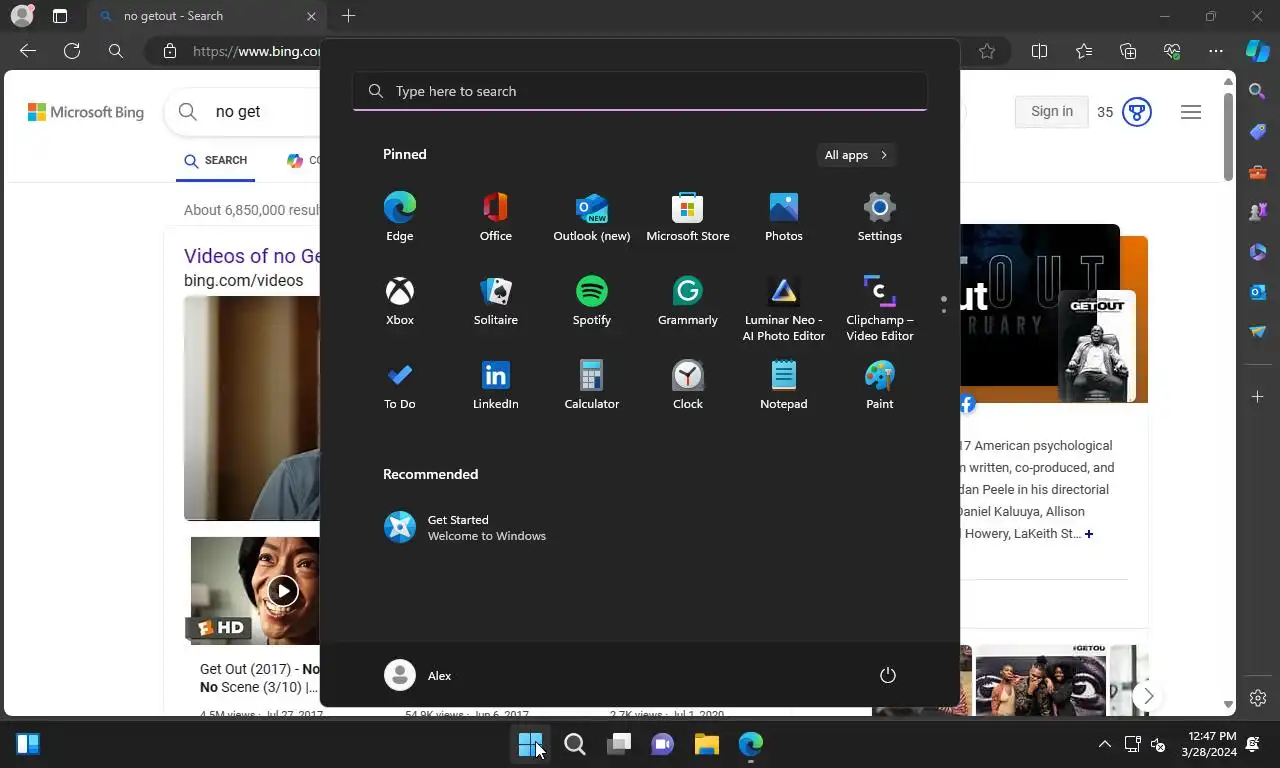Open Edge sidebar Outlook icon
1280x768 pixels.
tap(1258, 291)
